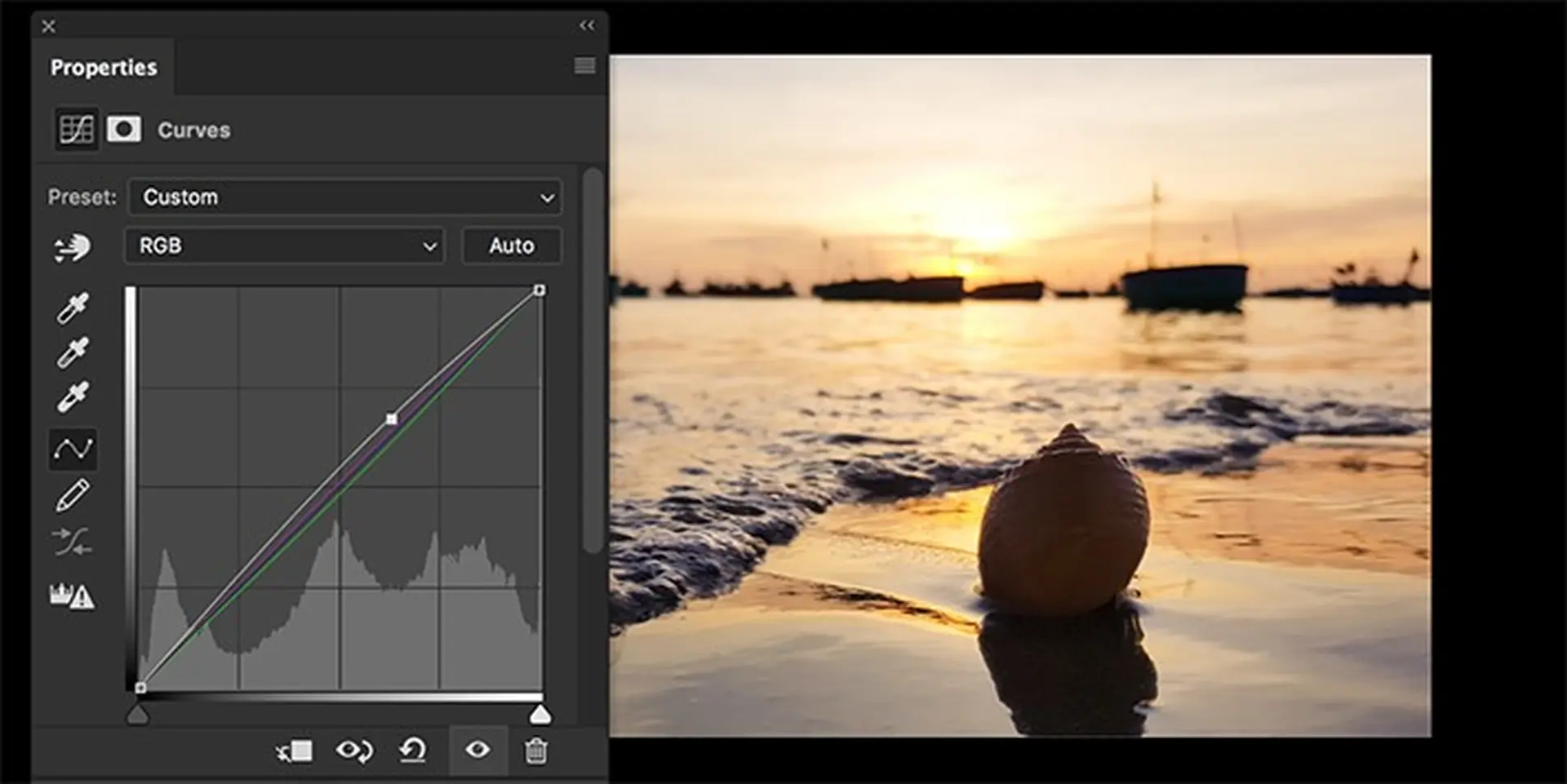Collapse the panel with double arrows
1567x784 pixels.
pyautogui.click(x=587, y=26)
